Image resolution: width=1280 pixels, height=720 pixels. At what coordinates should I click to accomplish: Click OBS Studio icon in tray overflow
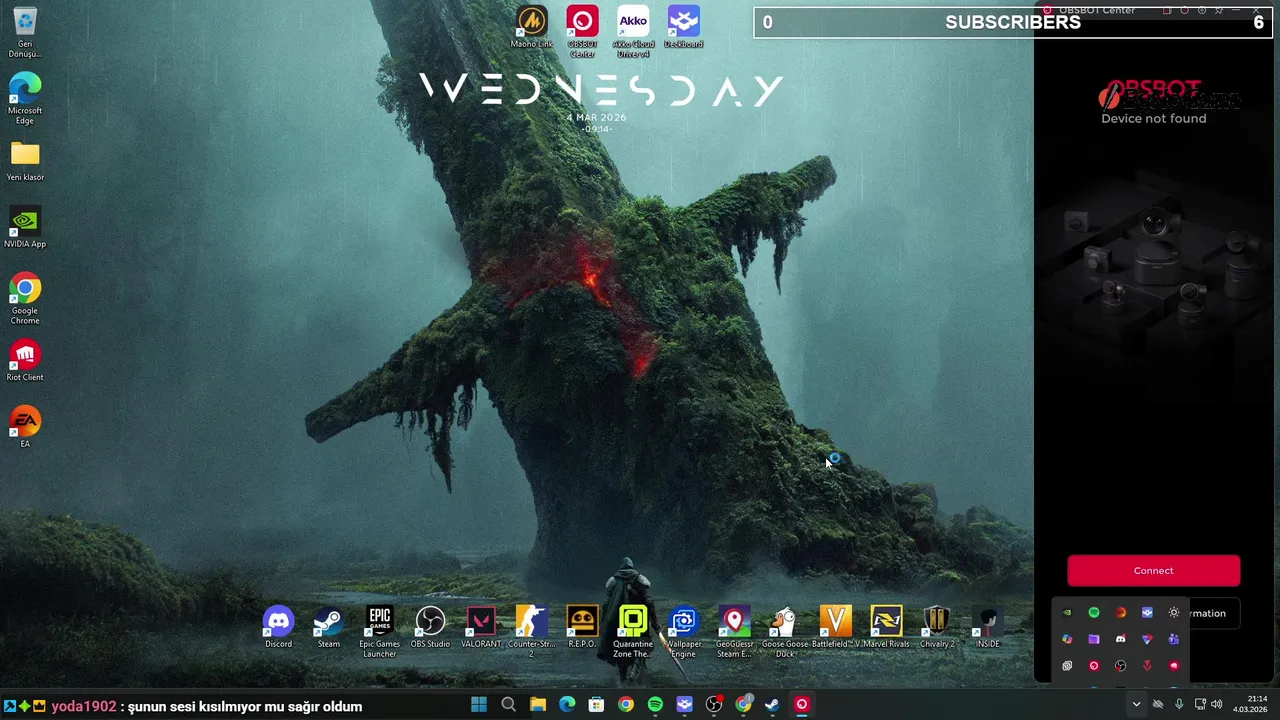click(x=1120, y=666)
